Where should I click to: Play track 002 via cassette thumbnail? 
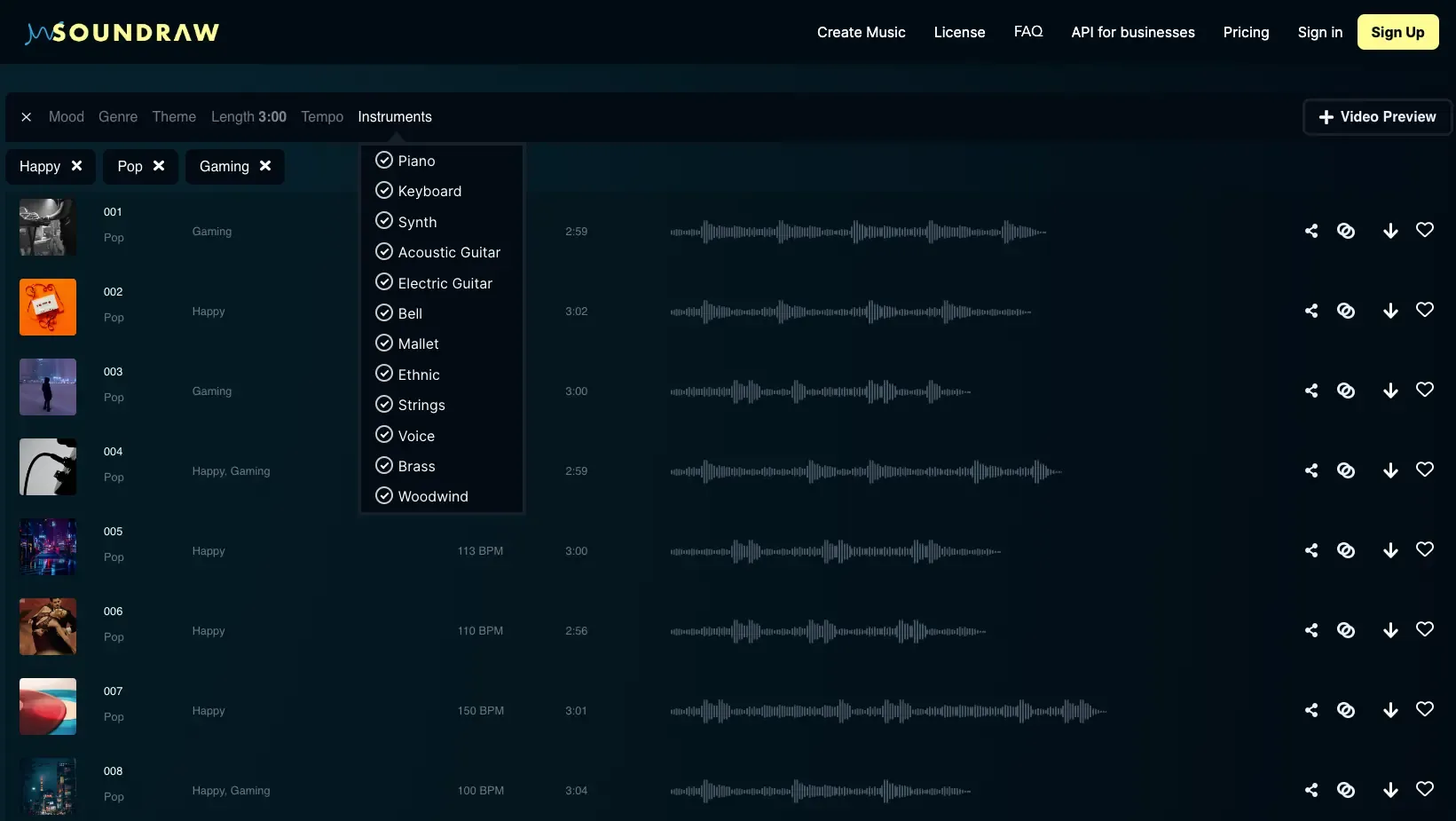[48, 307]
